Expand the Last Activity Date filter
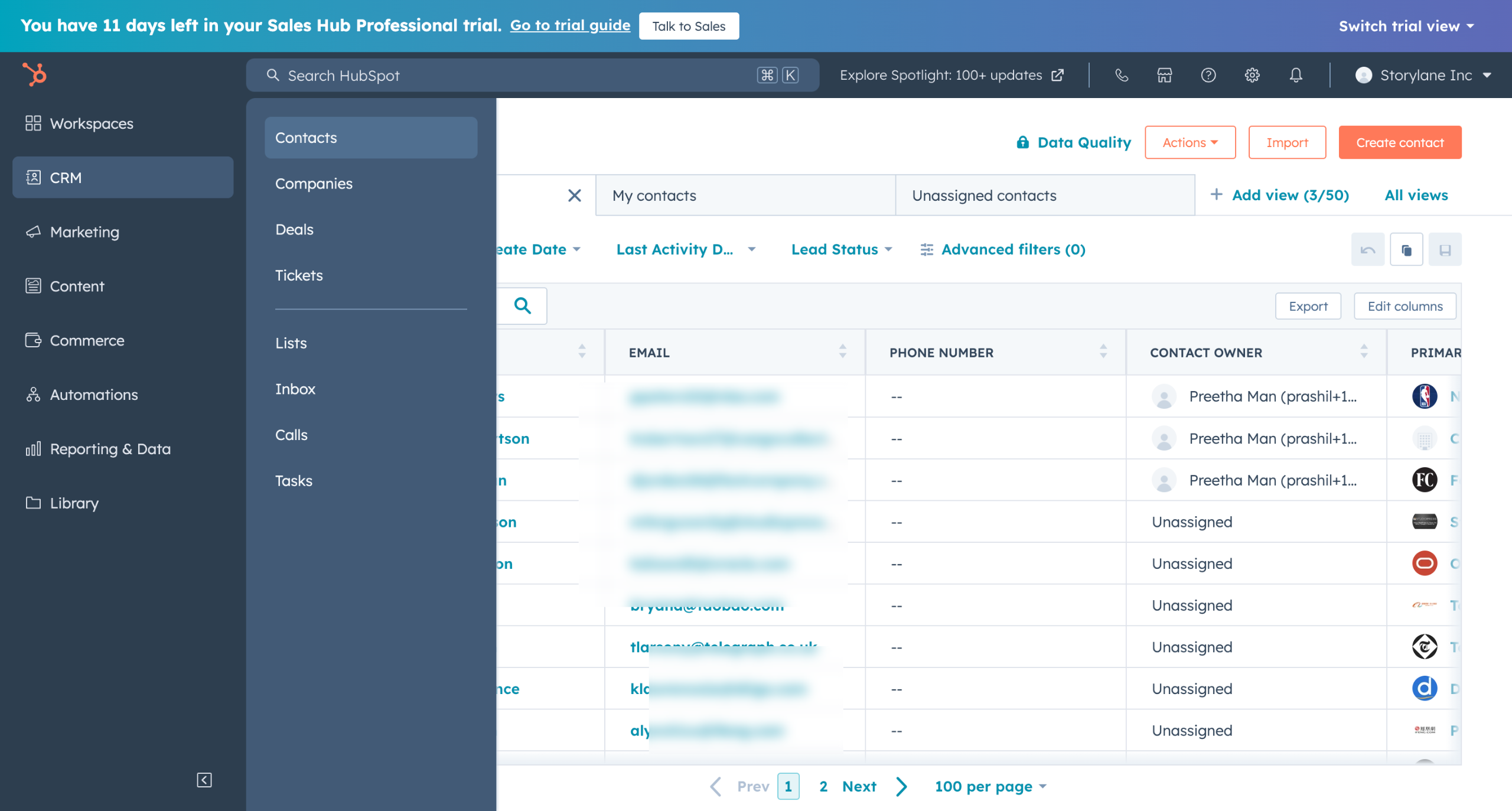Screen dimensions: 1512x811 686,249
